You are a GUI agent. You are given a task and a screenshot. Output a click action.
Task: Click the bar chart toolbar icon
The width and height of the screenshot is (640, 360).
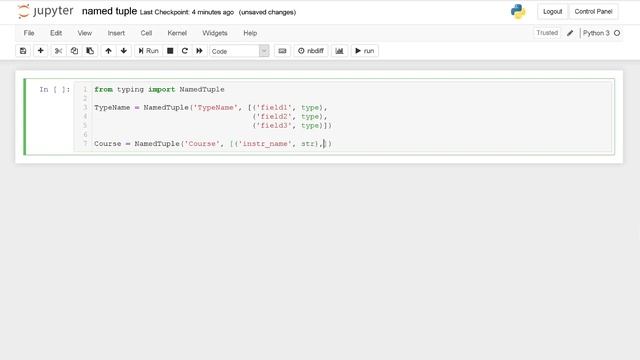pos(339,51)
